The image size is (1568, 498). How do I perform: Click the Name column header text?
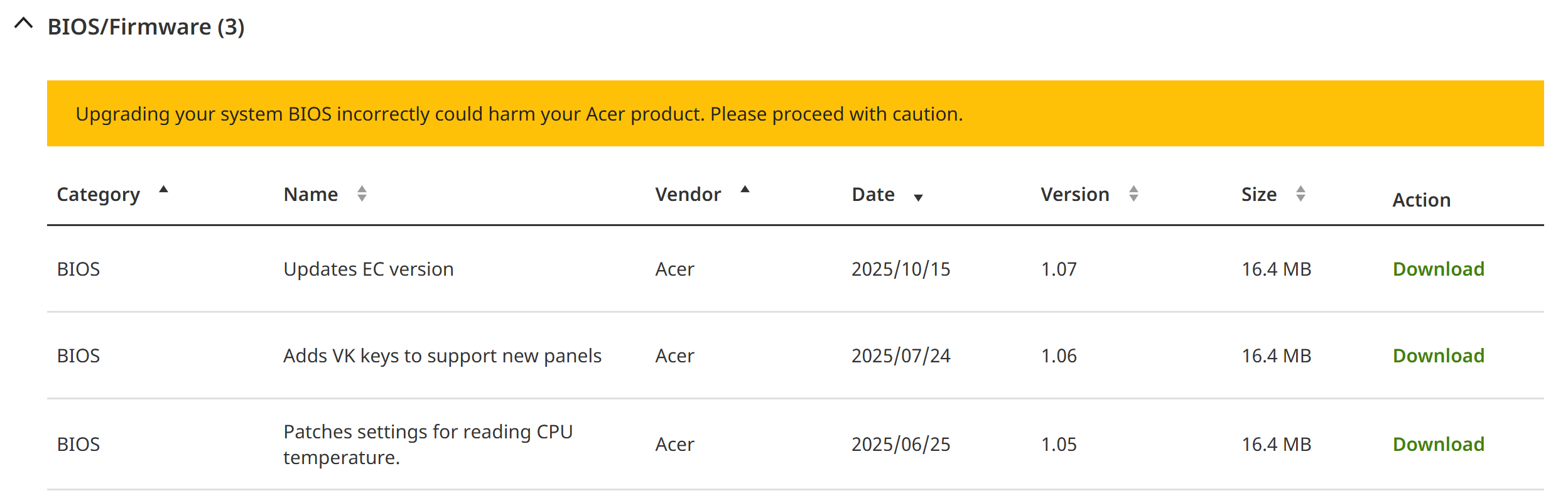[x=311, y=195]
